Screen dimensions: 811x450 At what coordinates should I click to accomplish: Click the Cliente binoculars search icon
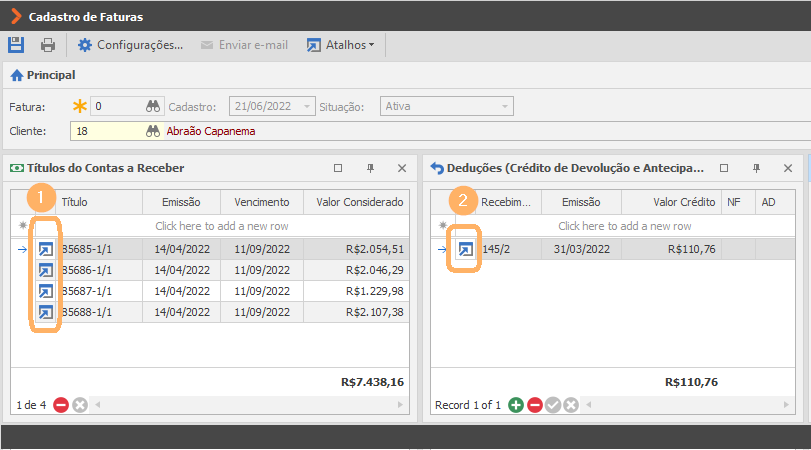(x=153, y=131)
